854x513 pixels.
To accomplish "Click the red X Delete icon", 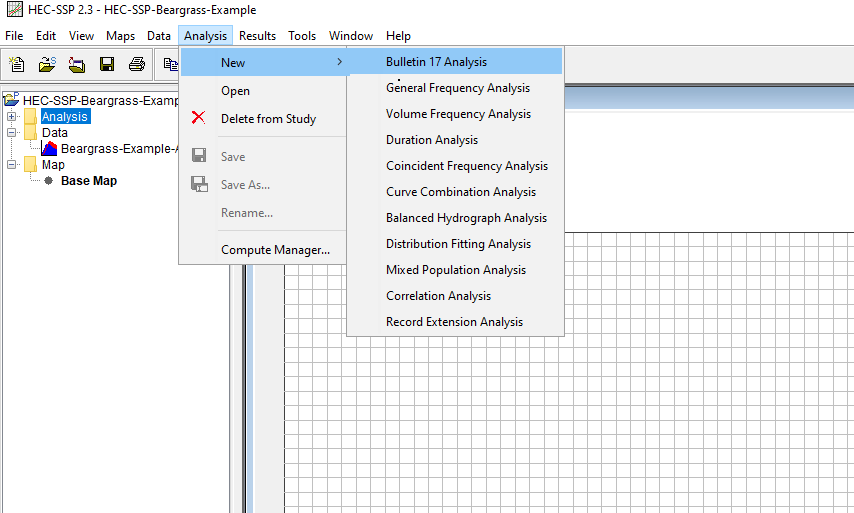I will [199, 117].
